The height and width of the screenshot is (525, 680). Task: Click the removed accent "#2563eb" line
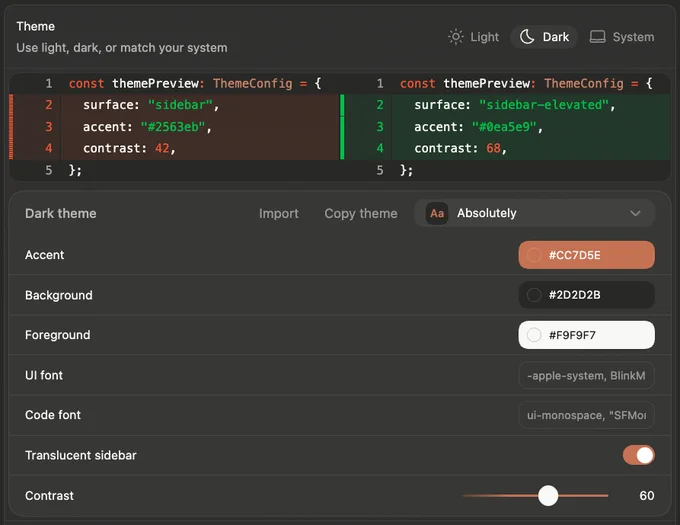(x=173, y=127)
